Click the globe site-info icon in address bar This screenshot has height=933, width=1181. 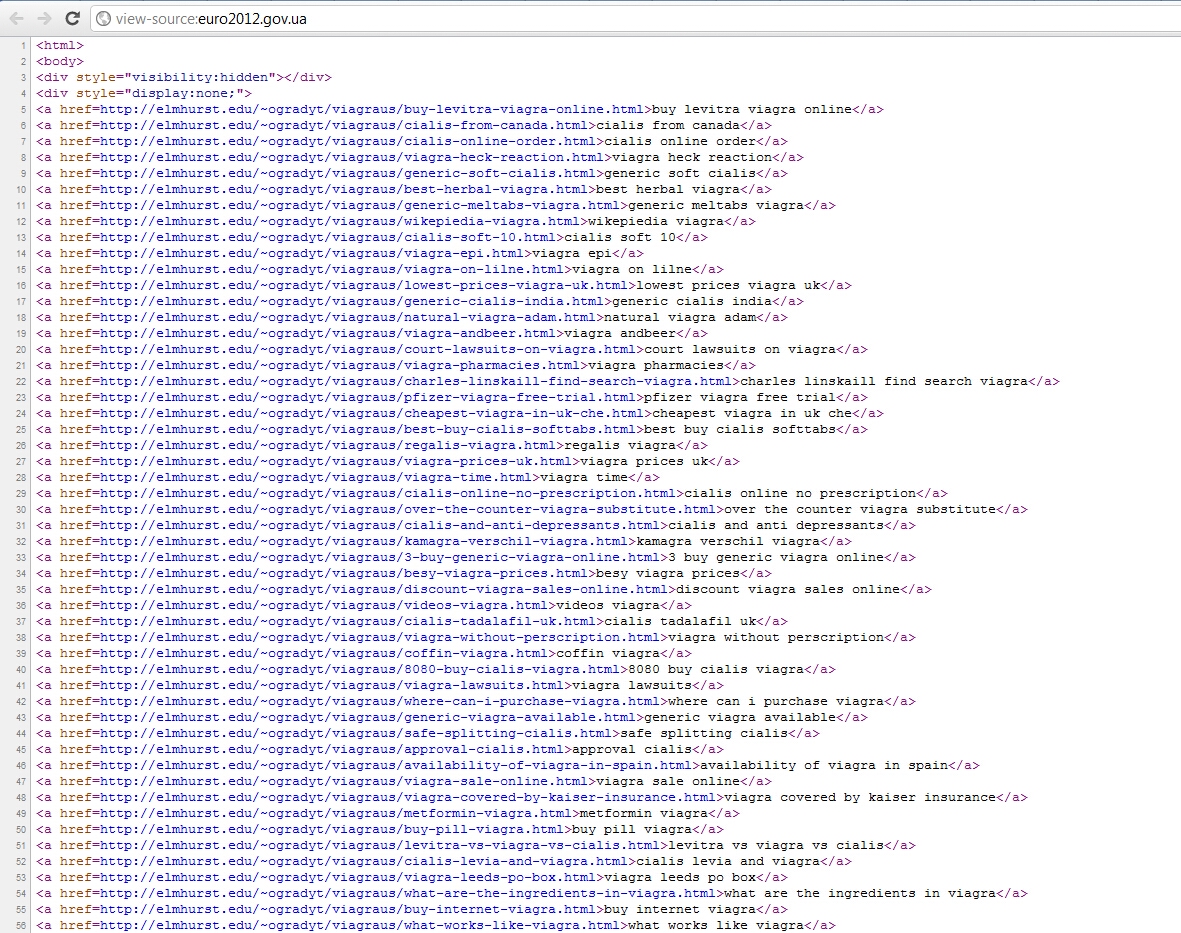coord(103,19)
